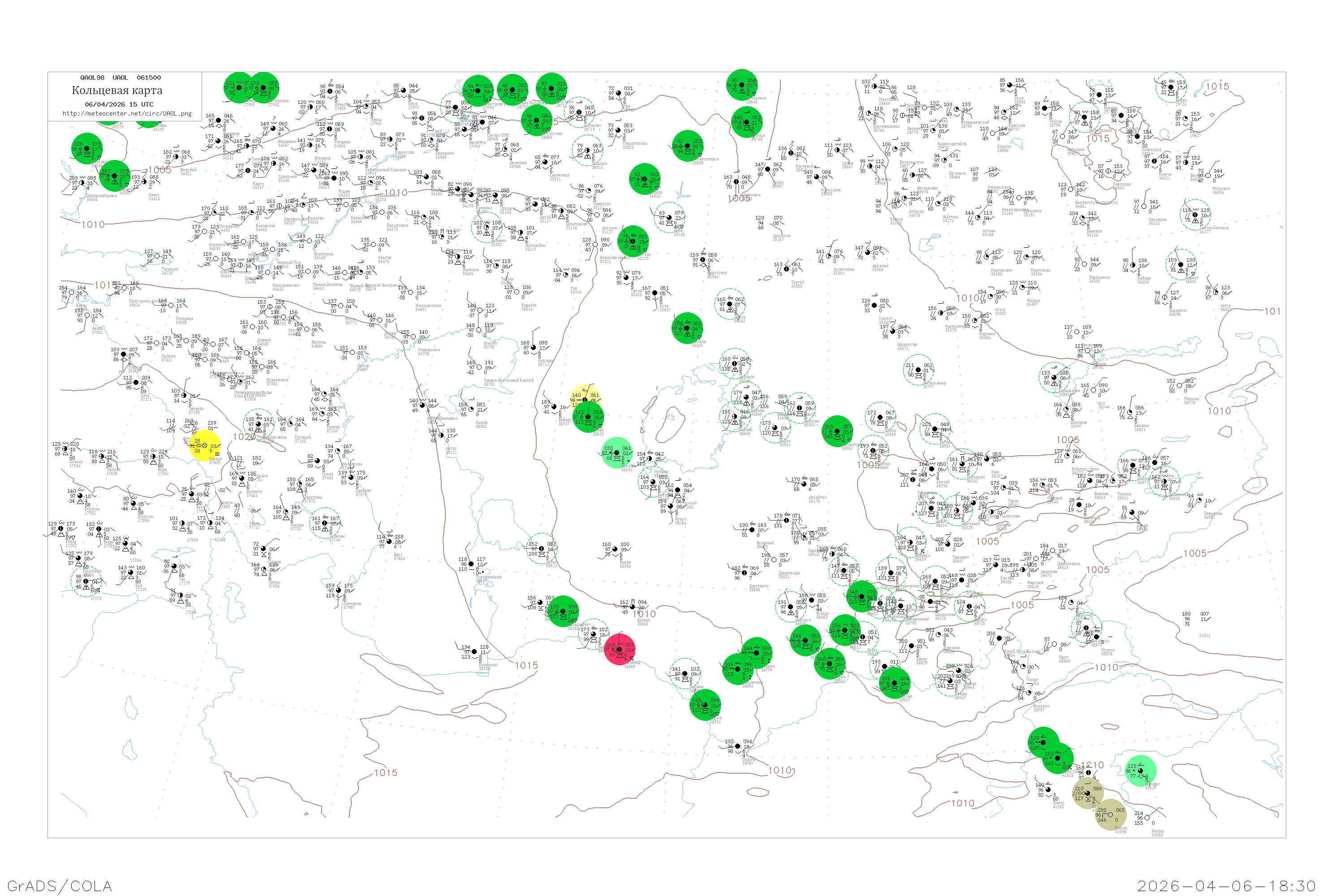Viewport: 1344px width, 896px height.
Task: Click the Акбайтал 38178 station plot
Action: tap(803, 485)
